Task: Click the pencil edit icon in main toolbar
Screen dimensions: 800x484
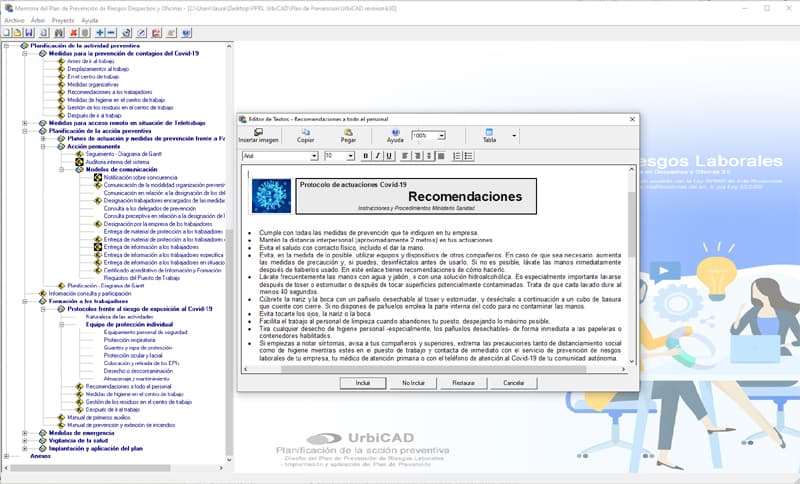Action: tap(141, 33)
